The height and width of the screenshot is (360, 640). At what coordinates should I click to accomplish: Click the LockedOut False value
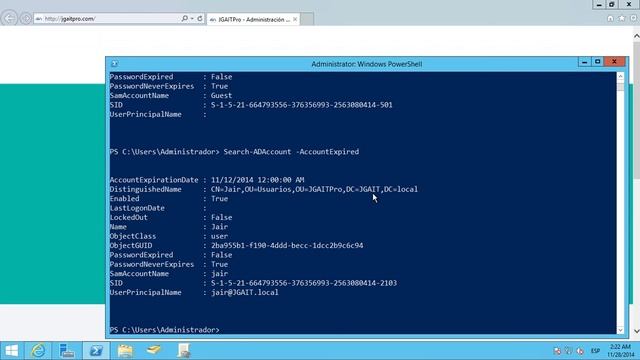[222, 218]
